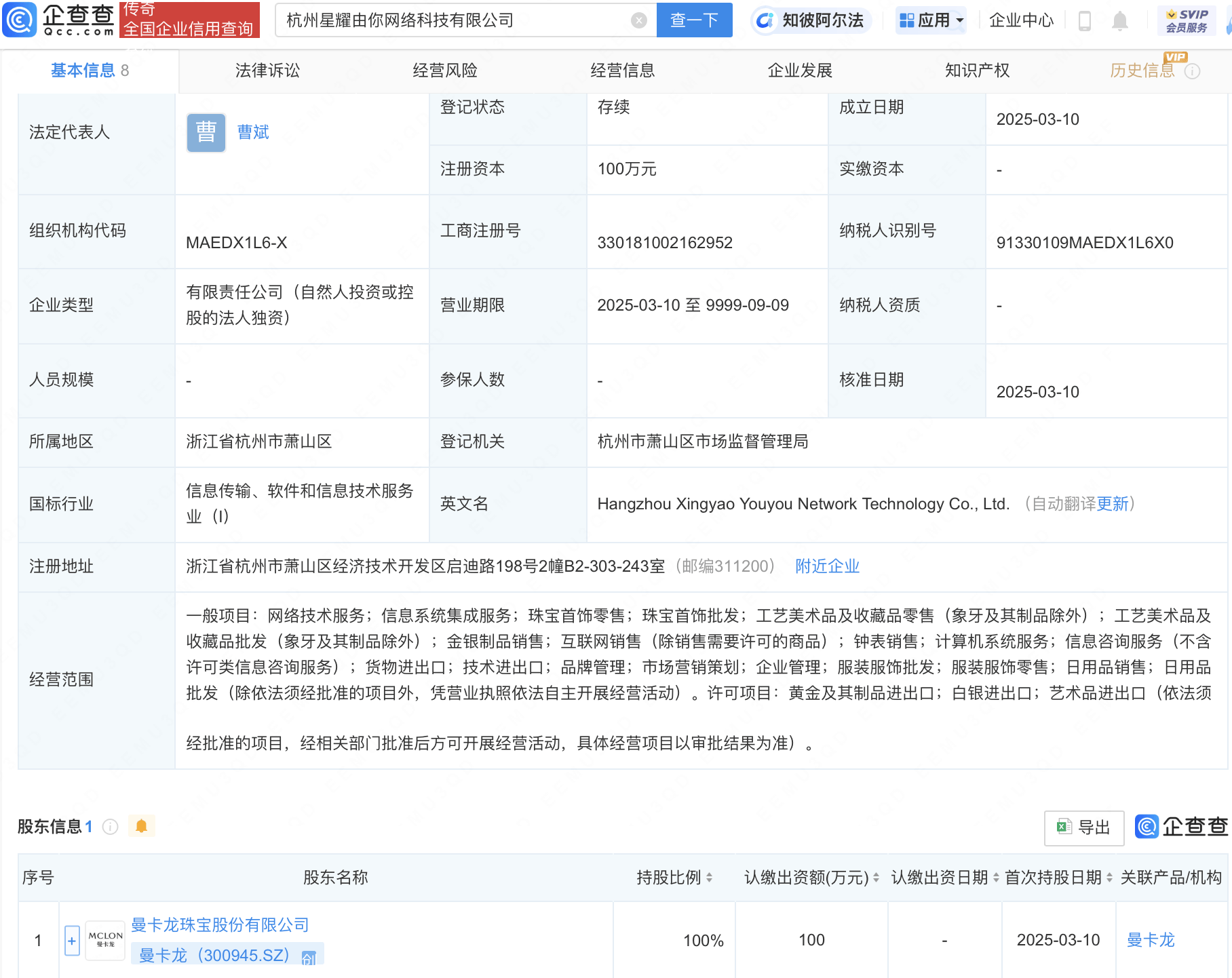Click the Qcc.com logo icon
Viewport: 1232px width, 978px height.
click(x=20, y=20)
